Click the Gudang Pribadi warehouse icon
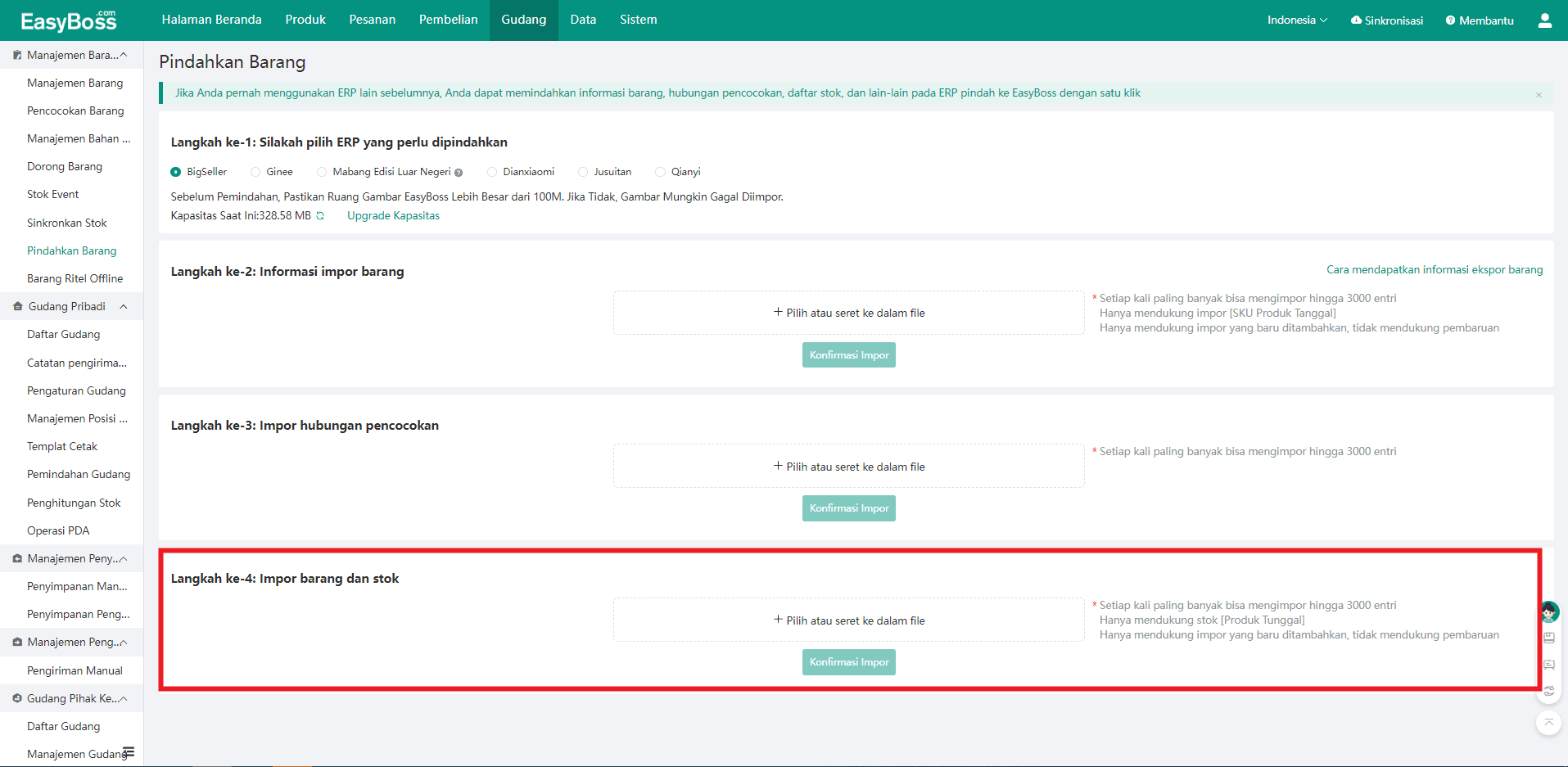 pos(18,306)
